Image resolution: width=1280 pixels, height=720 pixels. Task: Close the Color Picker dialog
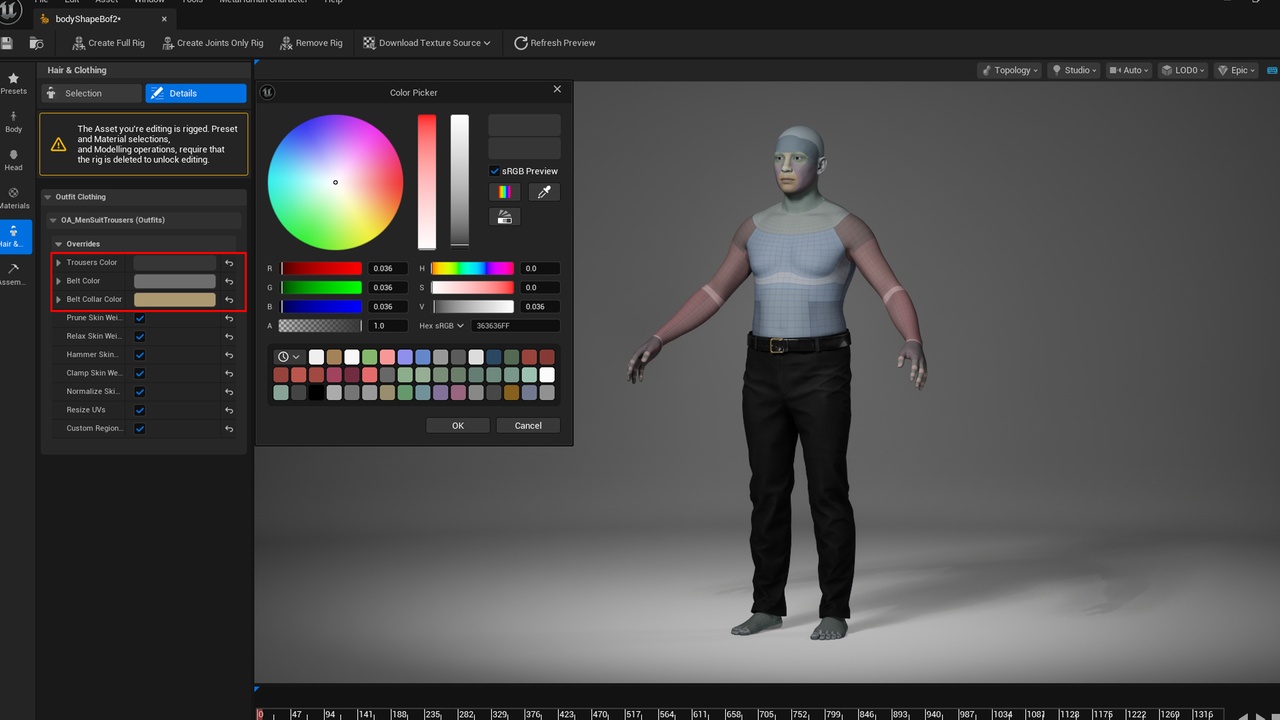pyautogui.click(x=557, y=89)
